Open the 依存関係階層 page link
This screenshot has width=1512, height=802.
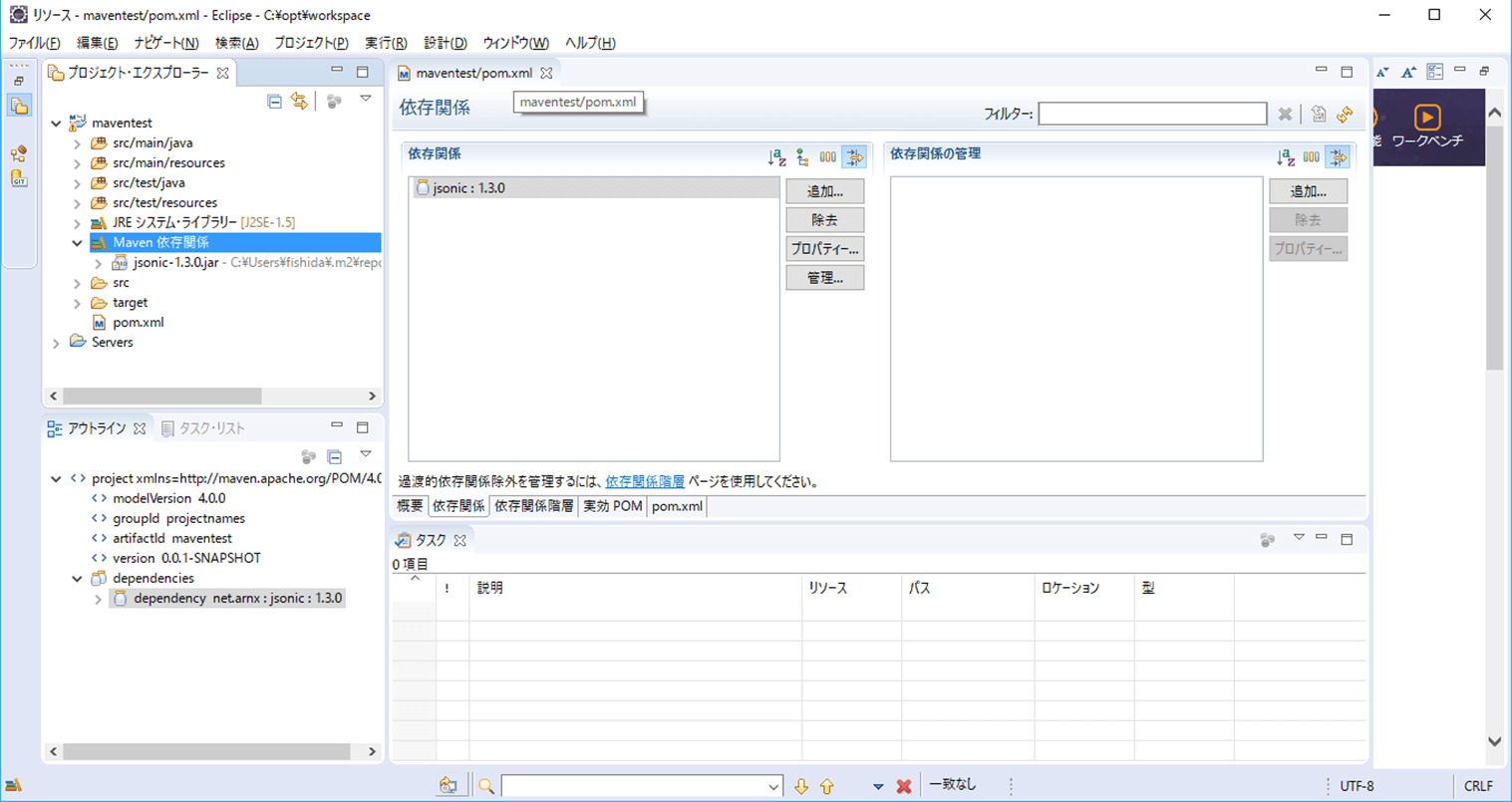[x=644, y=480]
